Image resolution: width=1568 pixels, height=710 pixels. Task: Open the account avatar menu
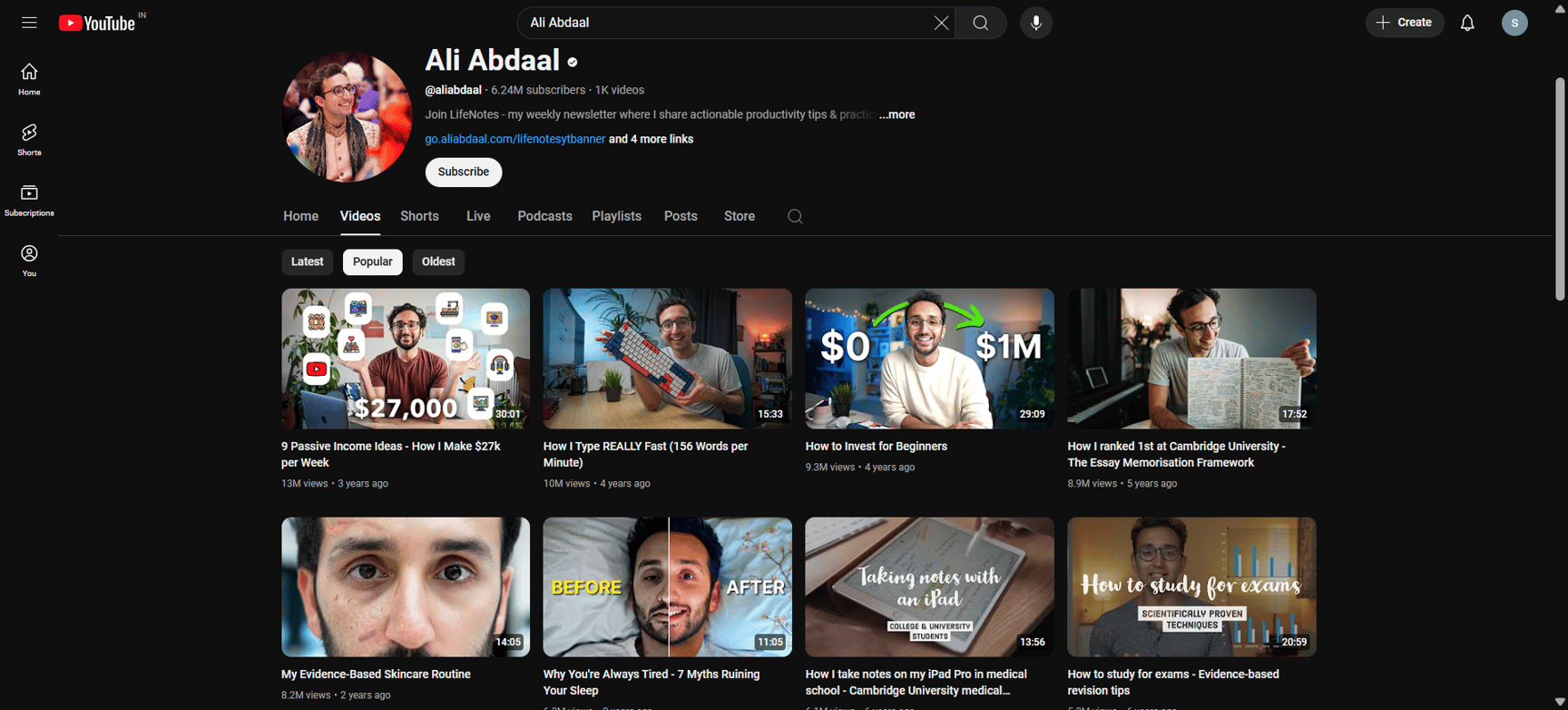coord(1514,23)
